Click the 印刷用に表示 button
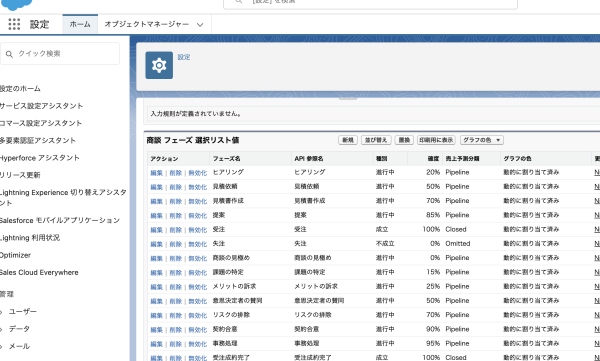The image size is (600, 361). (436, 140)
